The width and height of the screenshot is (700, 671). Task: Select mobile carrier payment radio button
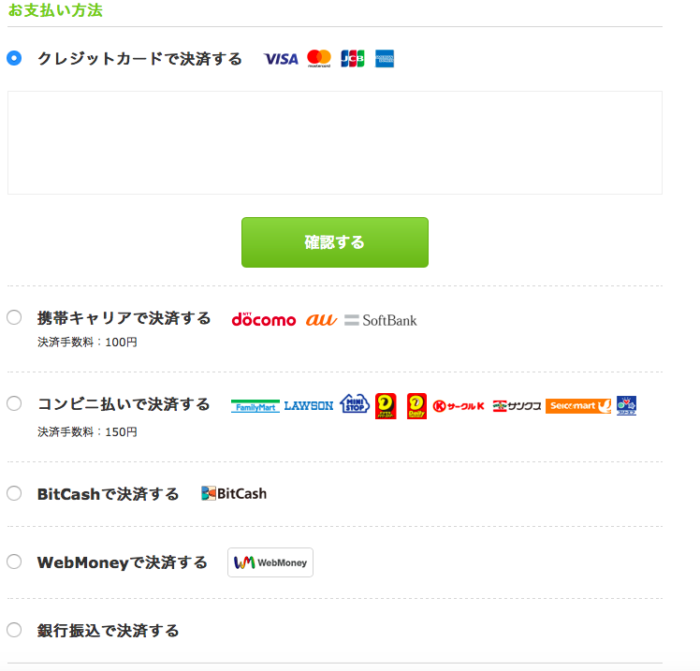(x=14, y=318)
